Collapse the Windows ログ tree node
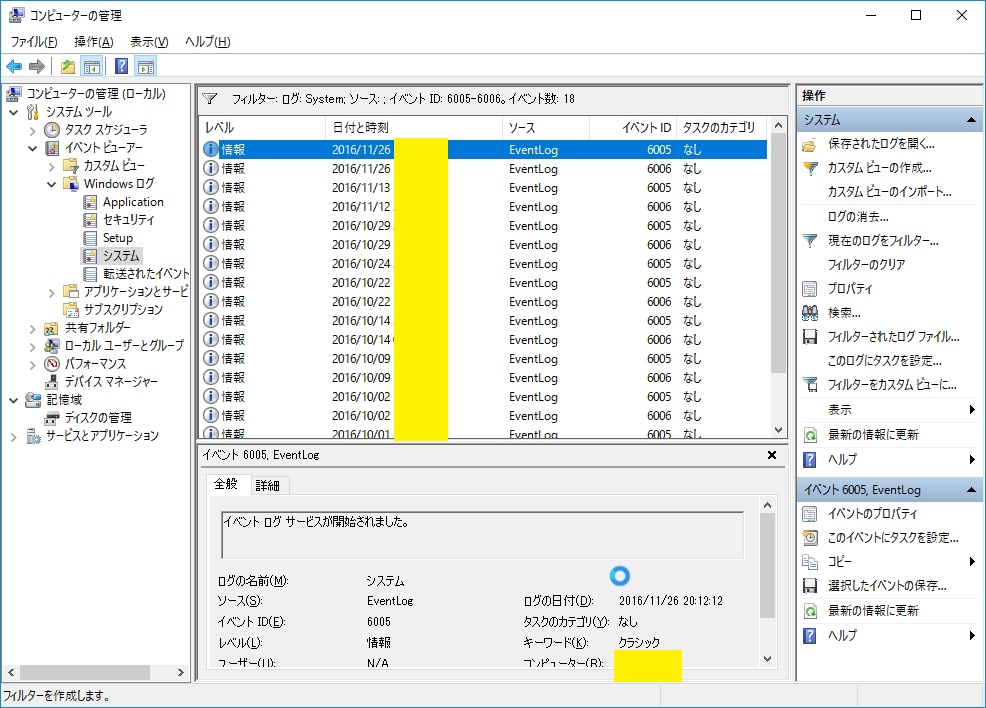 [52, 184]
